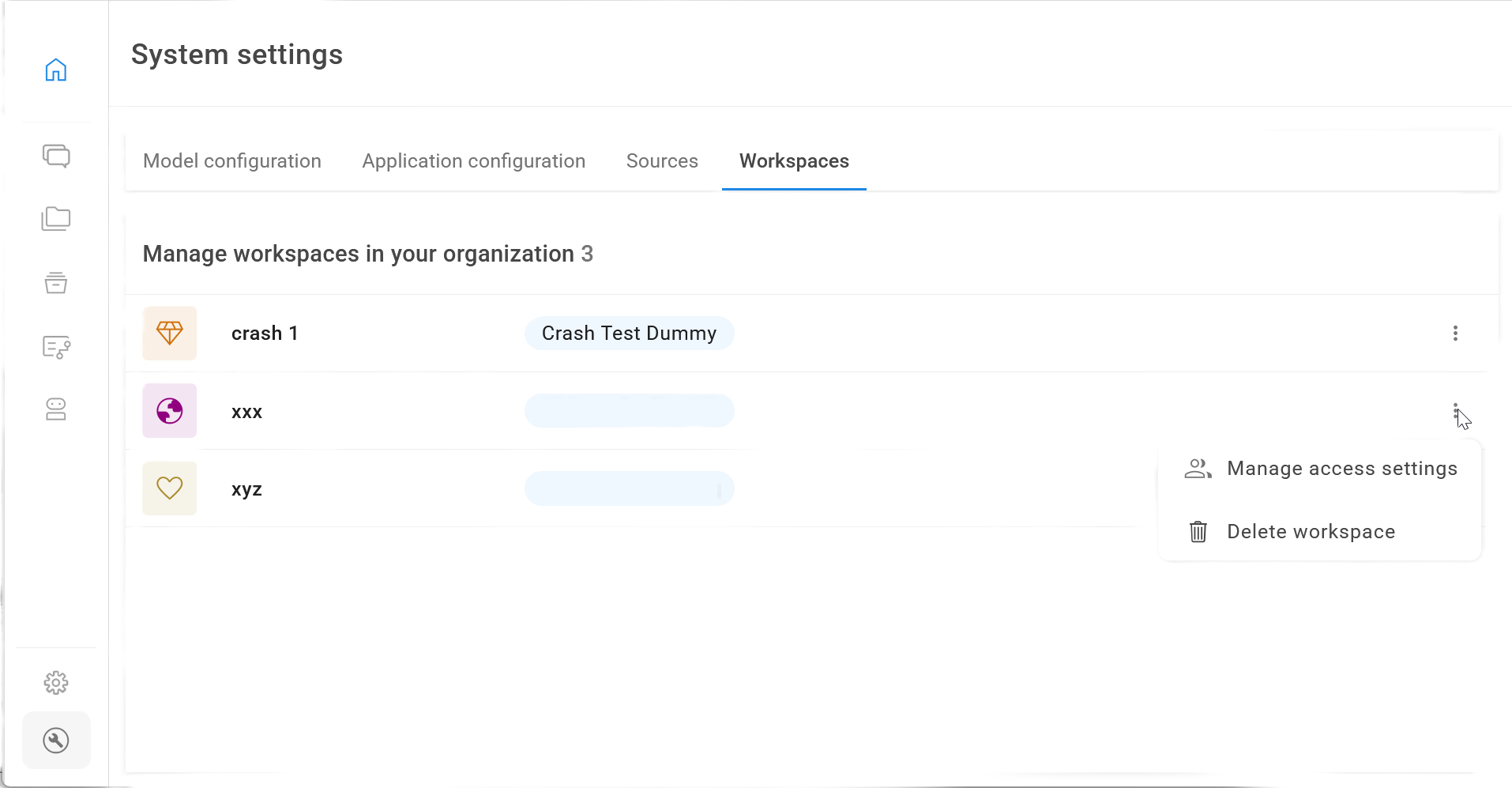Go to the home page icon
The height and width of the screenshot is (788, 1512).
[x=56, y=70]
